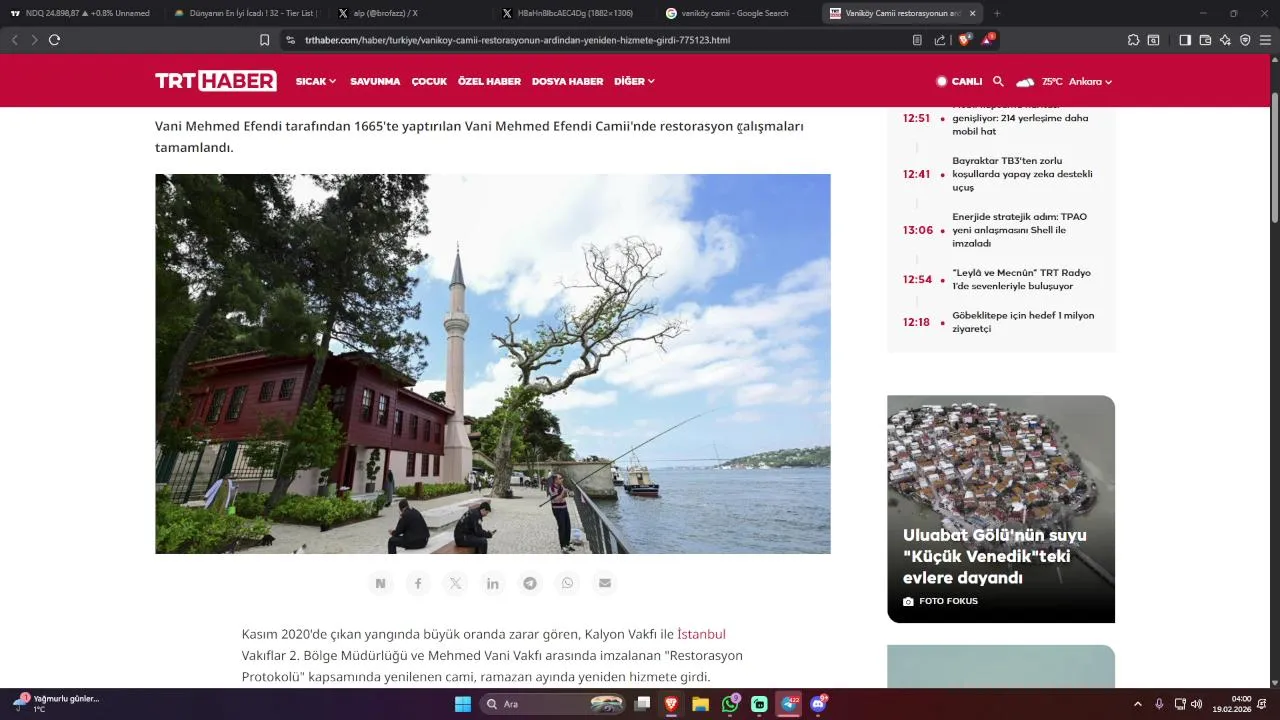Image resolution: width=1280 pixels, height=720 pixels.
Task: Open the browser hamburger main menu
Action: [x=1265, y=40]
